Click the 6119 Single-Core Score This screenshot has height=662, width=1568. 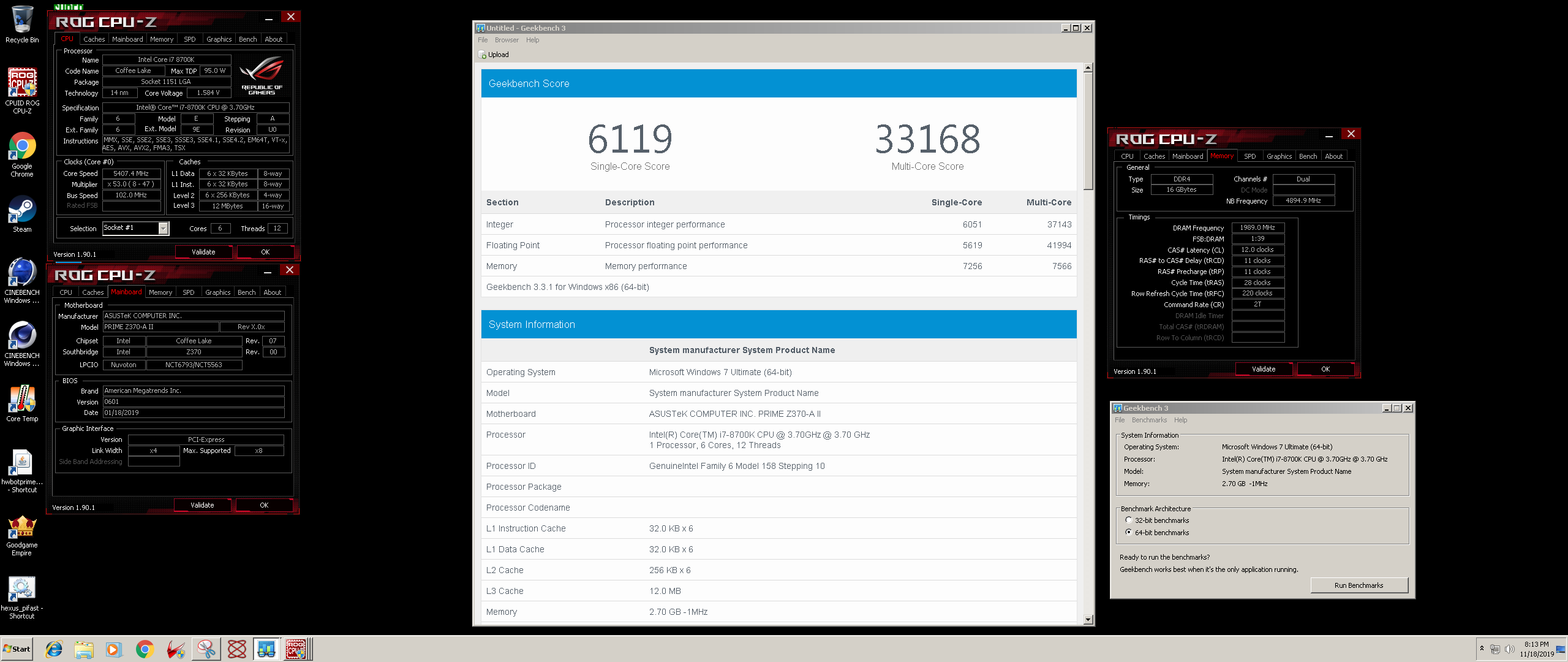630,139
